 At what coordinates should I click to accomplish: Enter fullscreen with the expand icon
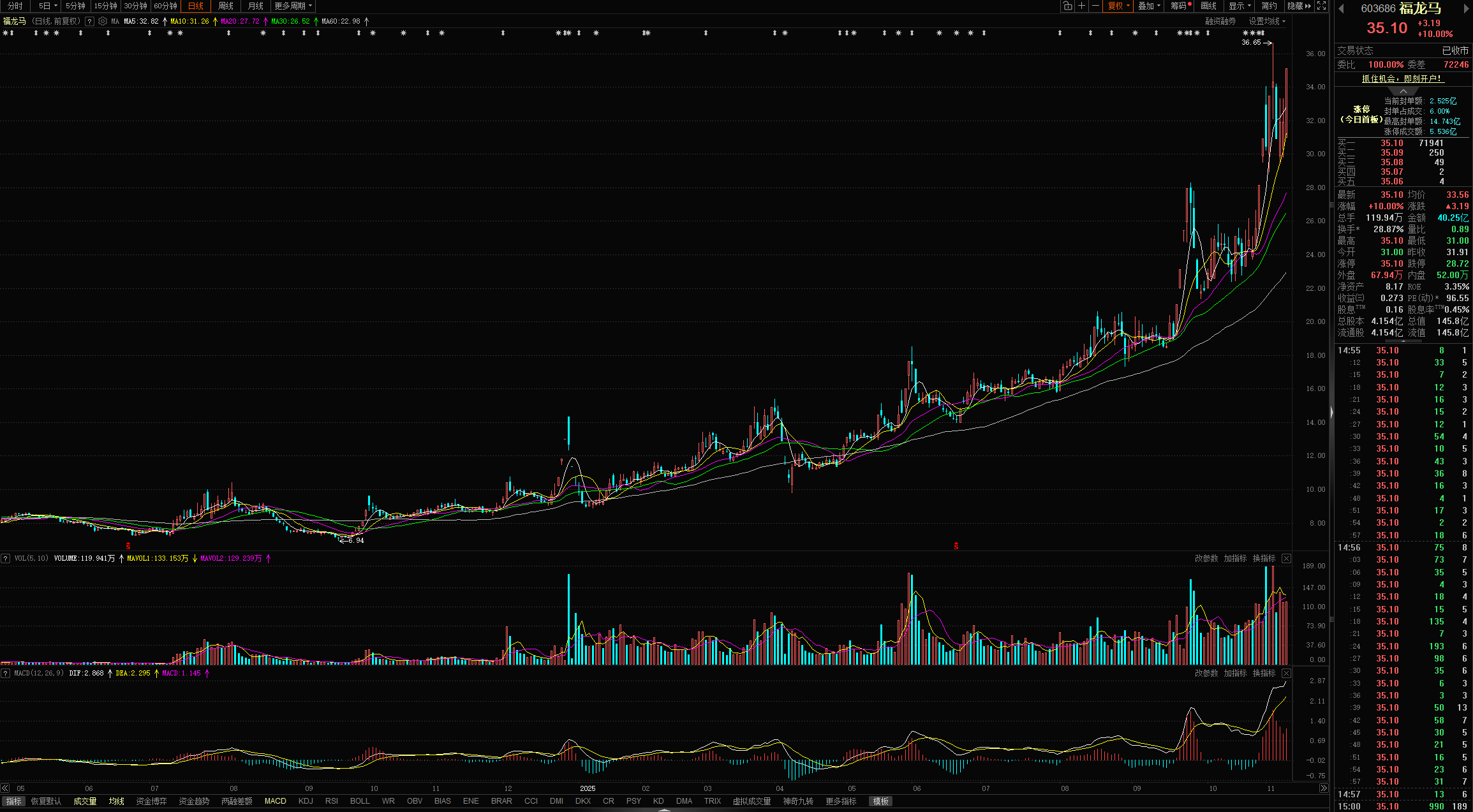pos(1321,6)
